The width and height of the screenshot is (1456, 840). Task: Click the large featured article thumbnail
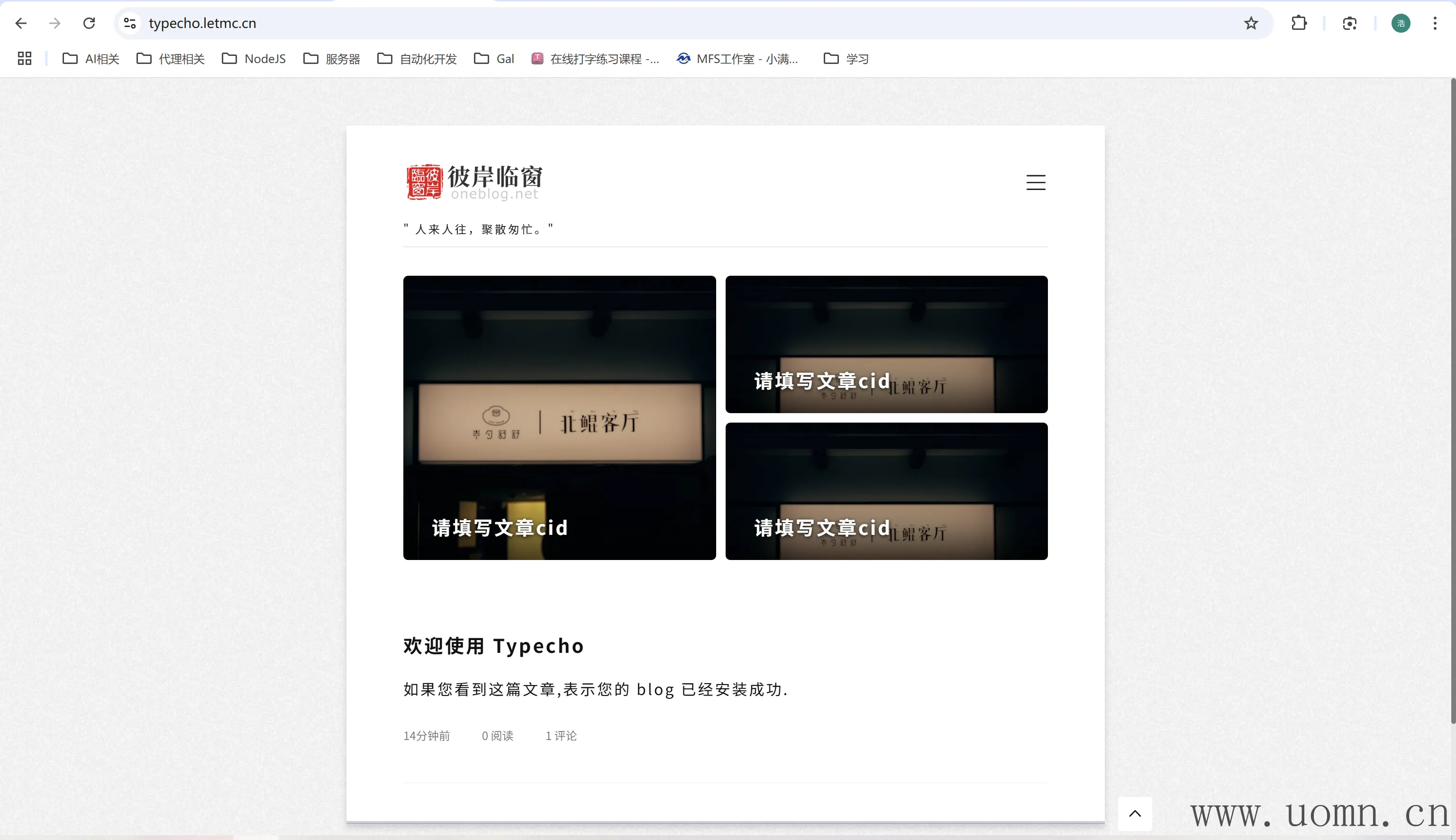[x=559, y=417]
